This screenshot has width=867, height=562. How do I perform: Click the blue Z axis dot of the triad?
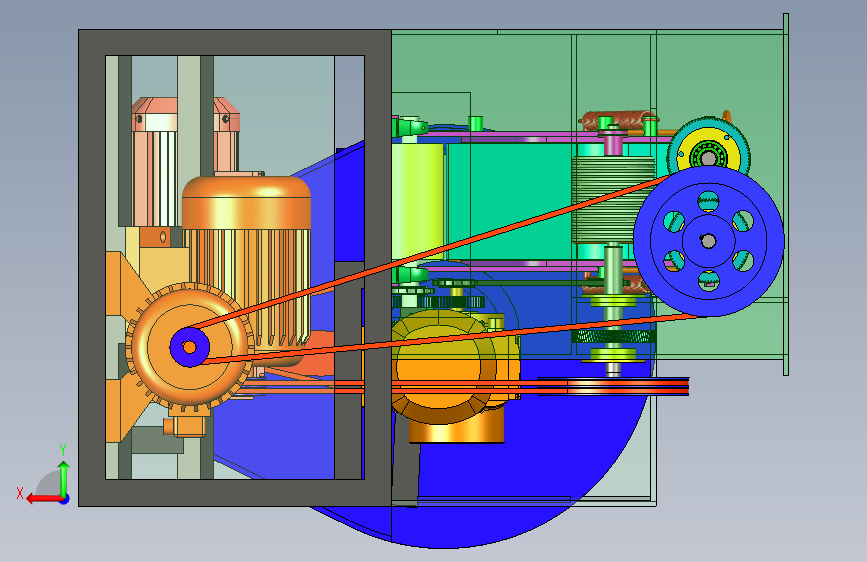click(65, 499)
